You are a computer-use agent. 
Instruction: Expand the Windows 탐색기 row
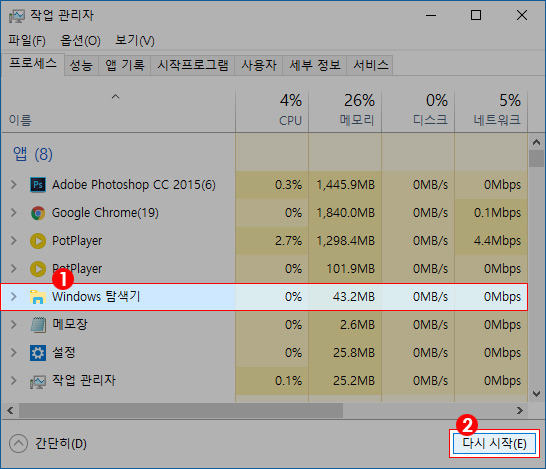[13, 297]
